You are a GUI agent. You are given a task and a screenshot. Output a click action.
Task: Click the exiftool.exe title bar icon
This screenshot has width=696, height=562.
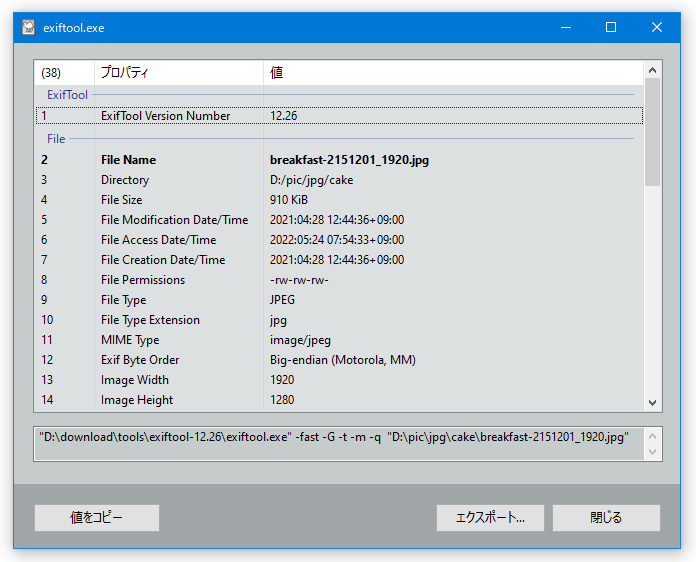(29, 27)
